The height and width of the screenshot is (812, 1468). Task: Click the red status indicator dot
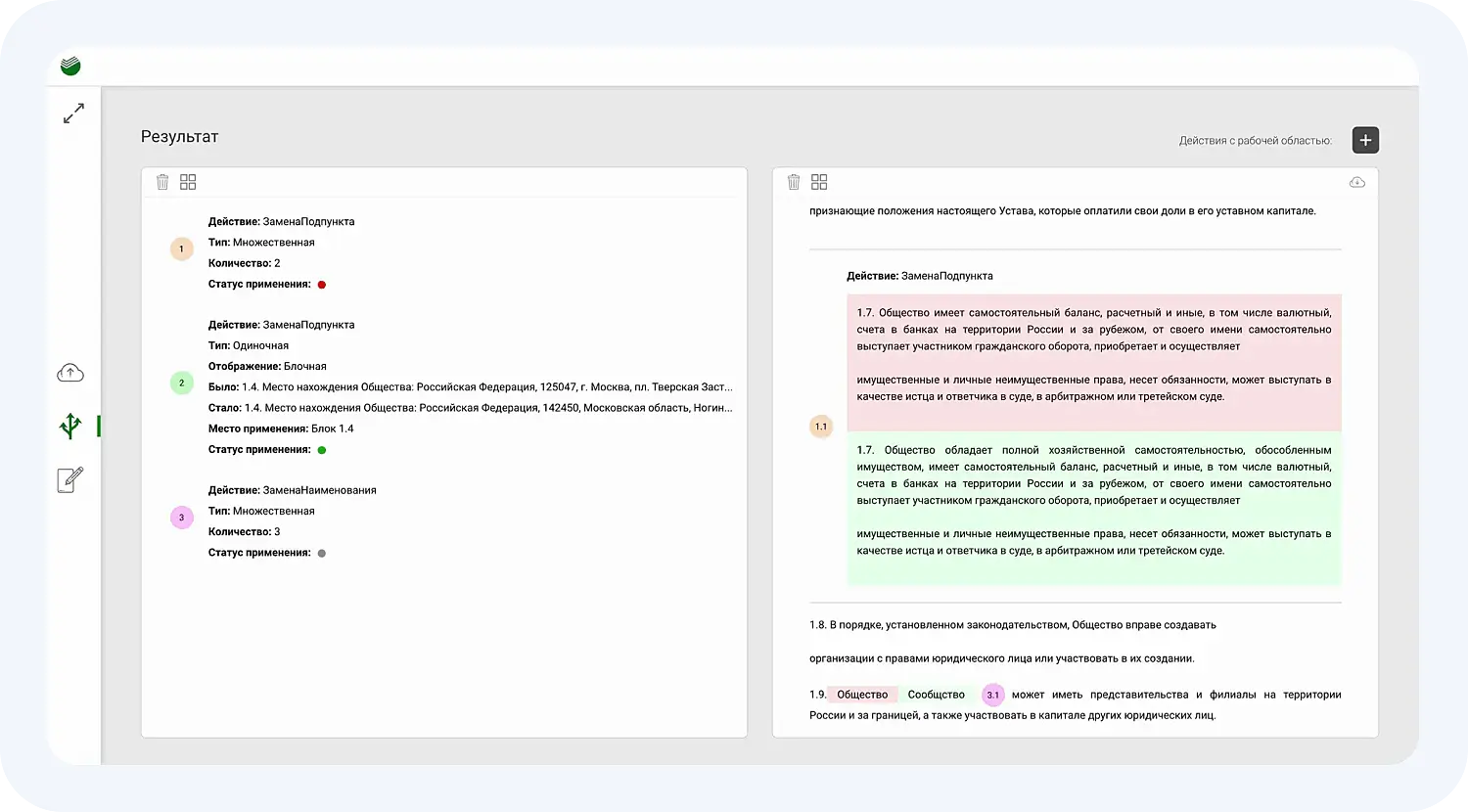(x=322, y=285)
